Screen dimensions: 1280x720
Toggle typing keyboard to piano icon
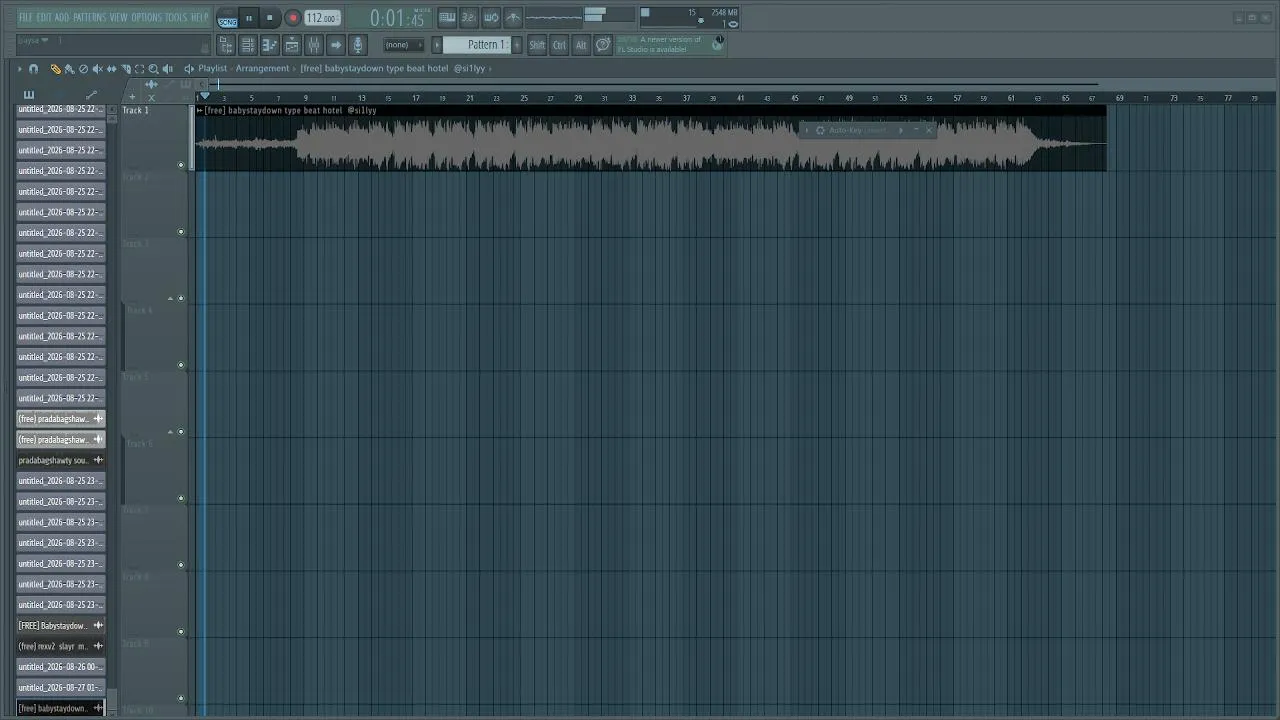click(x=447, y=18)
